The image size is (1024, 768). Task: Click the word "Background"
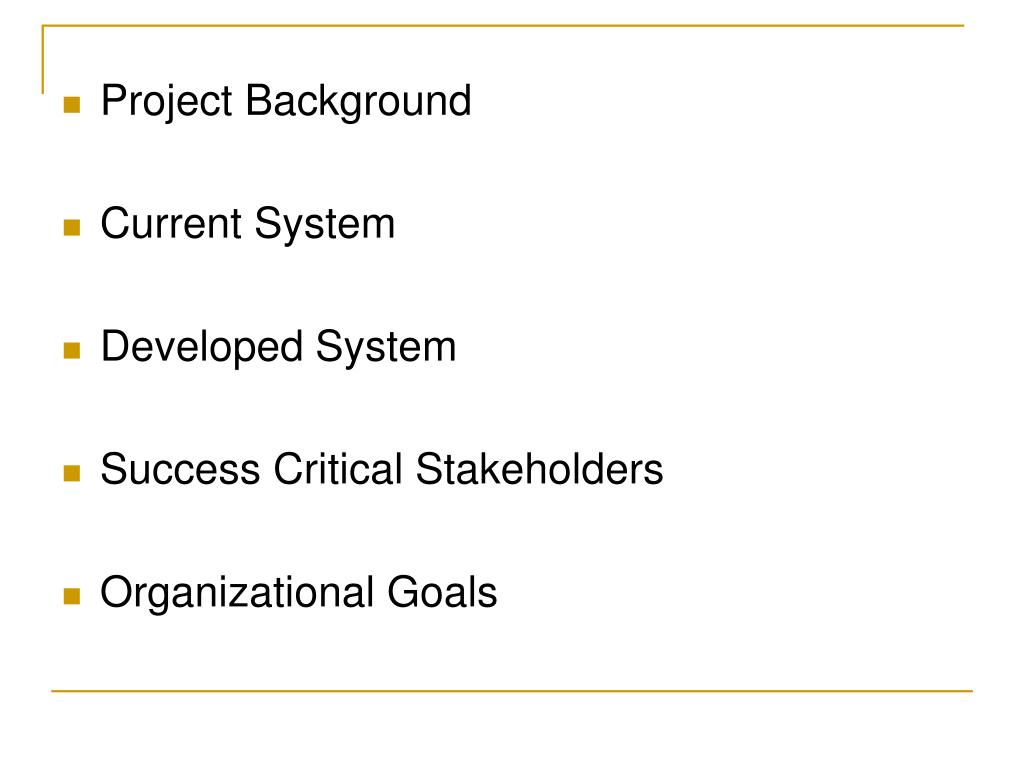(x=358, y=102)
